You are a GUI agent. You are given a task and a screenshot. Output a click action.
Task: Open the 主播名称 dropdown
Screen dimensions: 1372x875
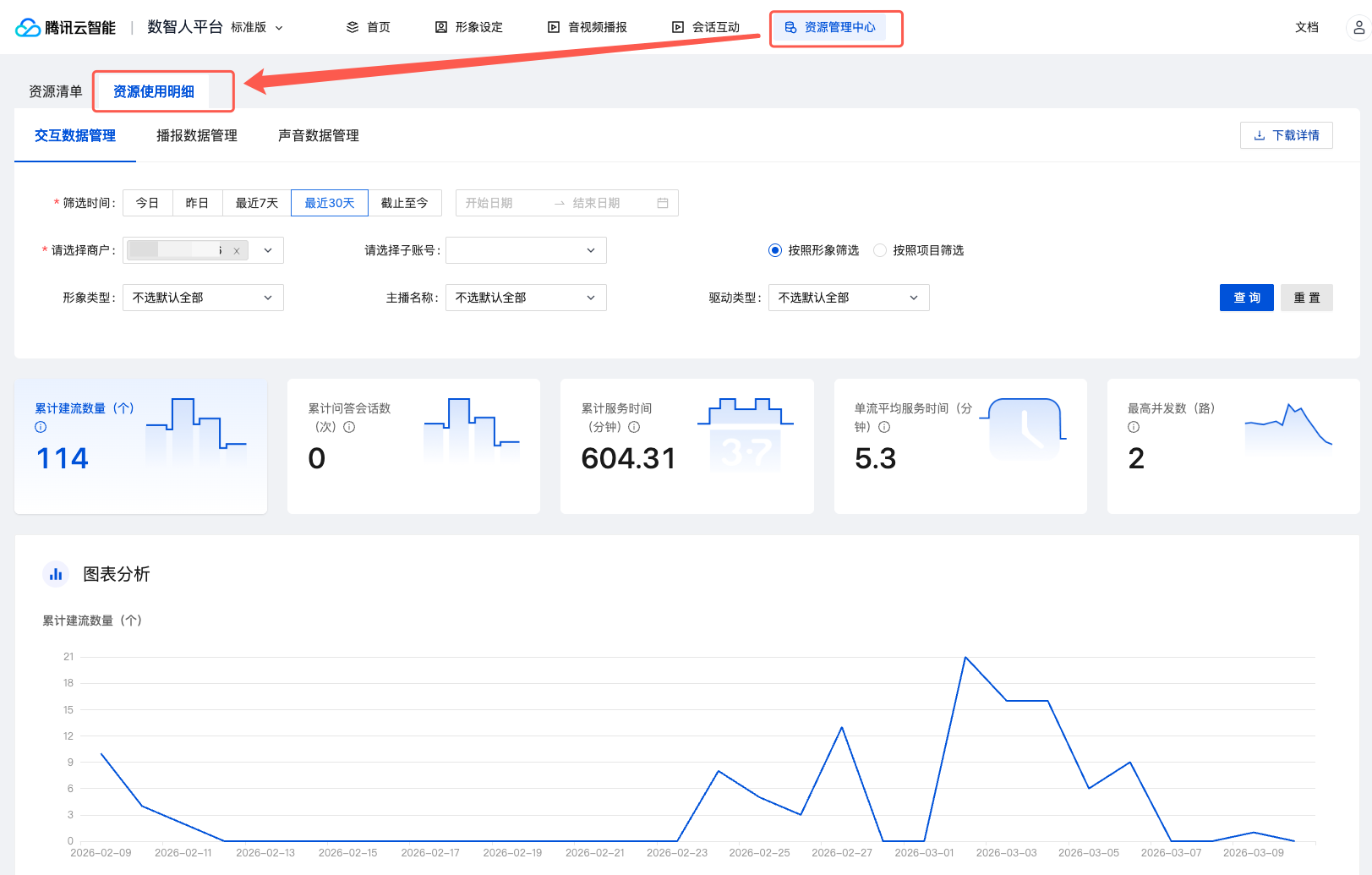pos(525,298)
